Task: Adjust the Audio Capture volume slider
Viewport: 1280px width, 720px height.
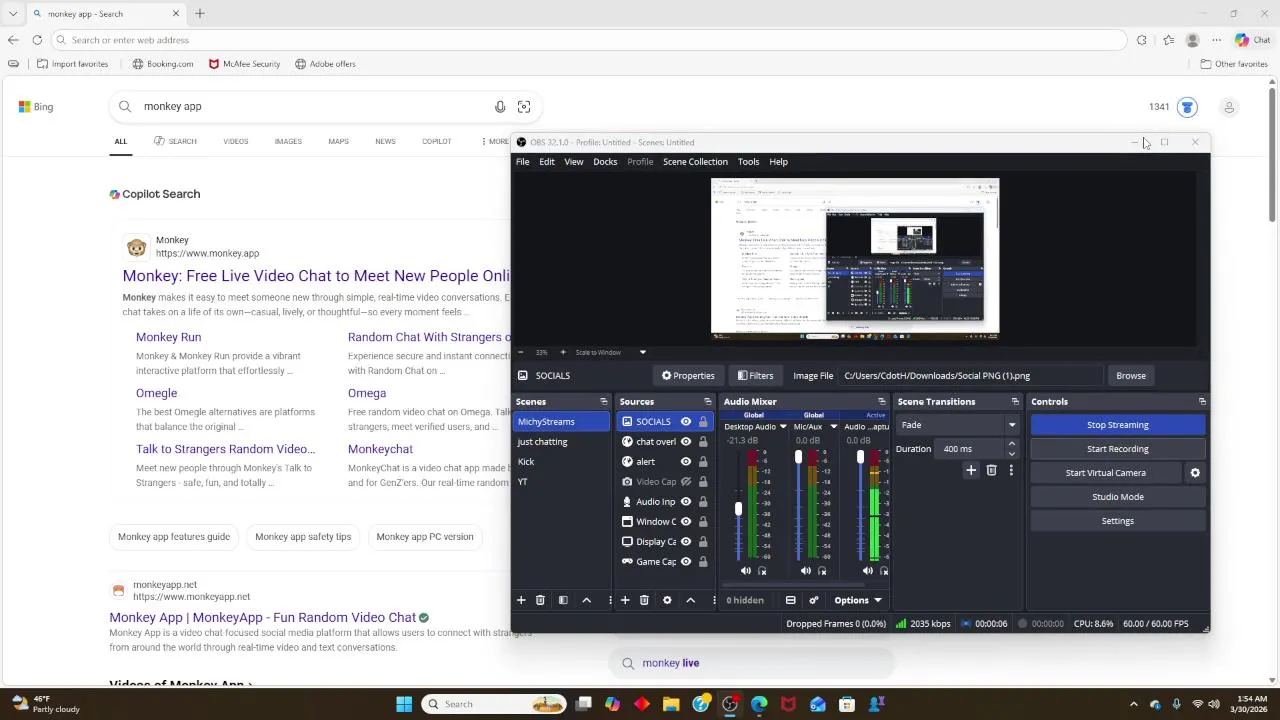Action: point(860,458)
